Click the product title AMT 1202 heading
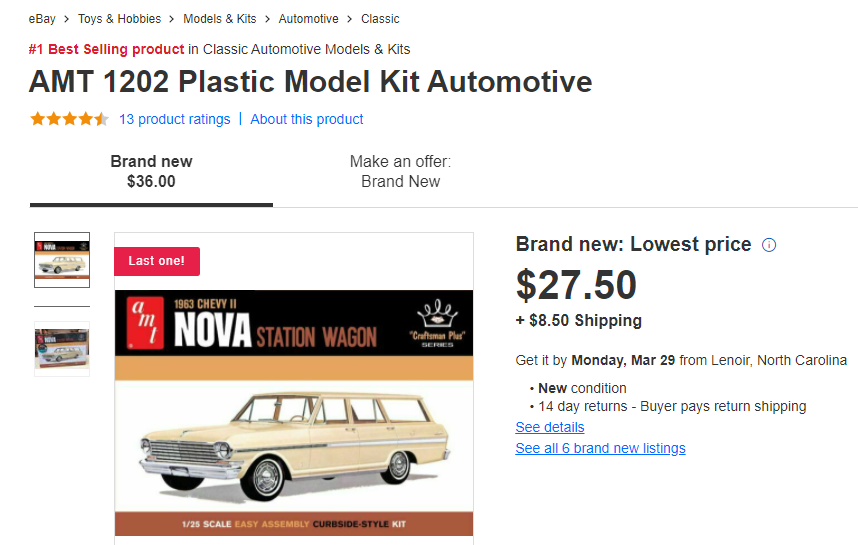This screenshot has width=858, height=545. click(310, 82)
